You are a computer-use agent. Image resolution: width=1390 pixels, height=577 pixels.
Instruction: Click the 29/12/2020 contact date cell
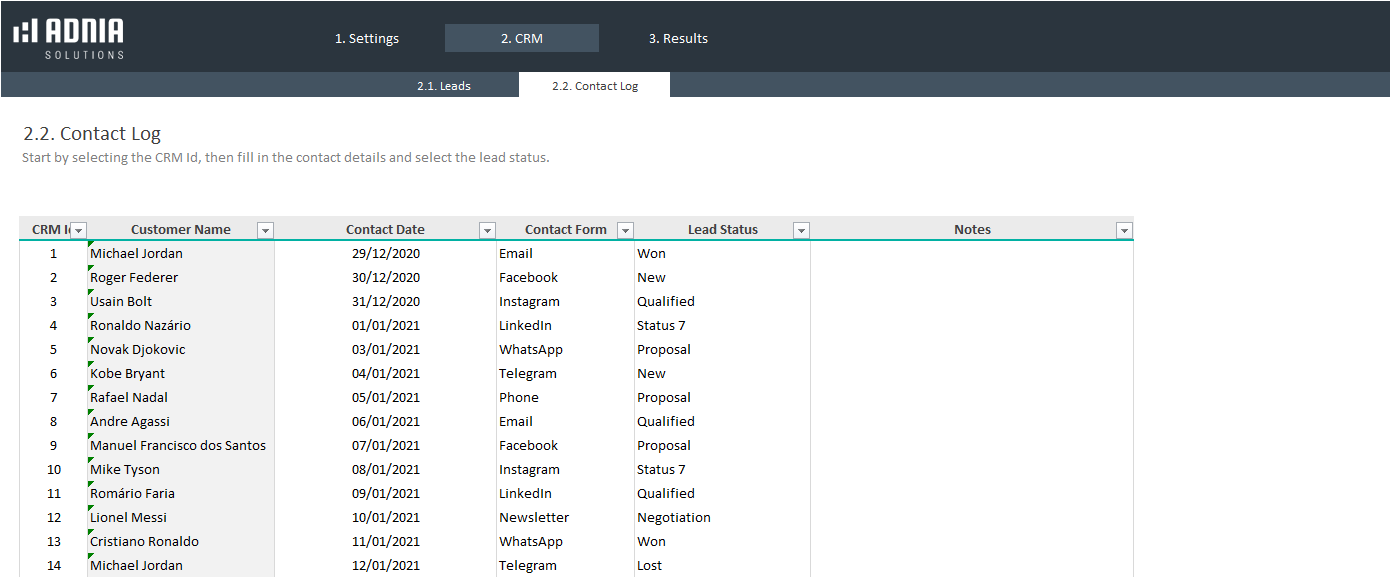386,254
